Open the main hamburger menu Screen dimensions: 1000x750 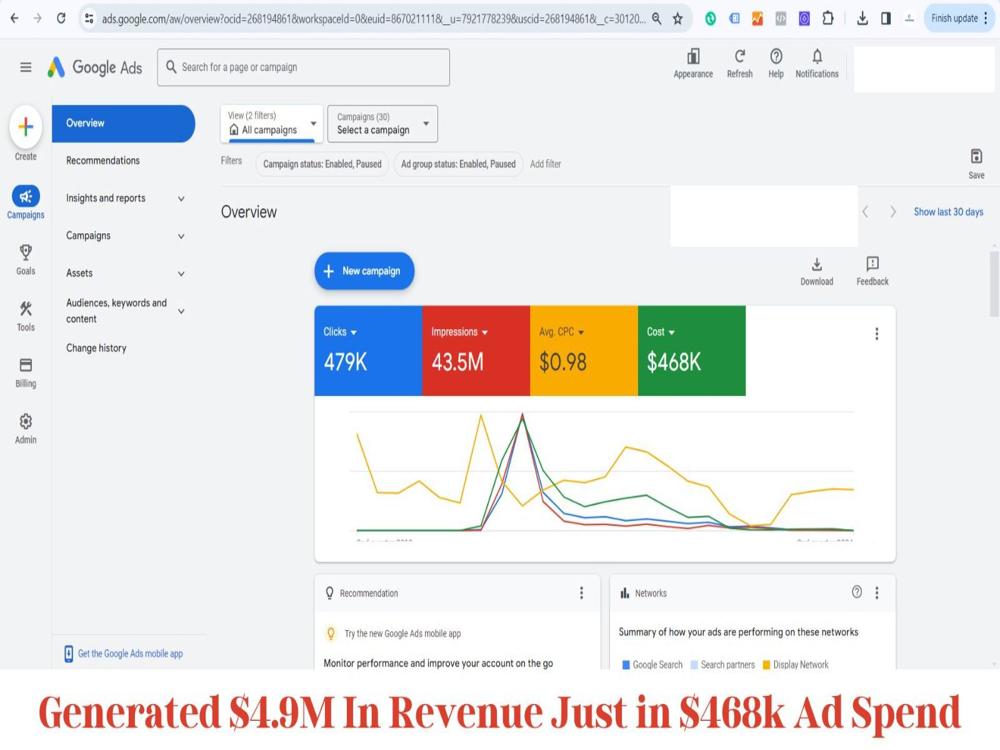pyautogui.click(x=26, y=67)
